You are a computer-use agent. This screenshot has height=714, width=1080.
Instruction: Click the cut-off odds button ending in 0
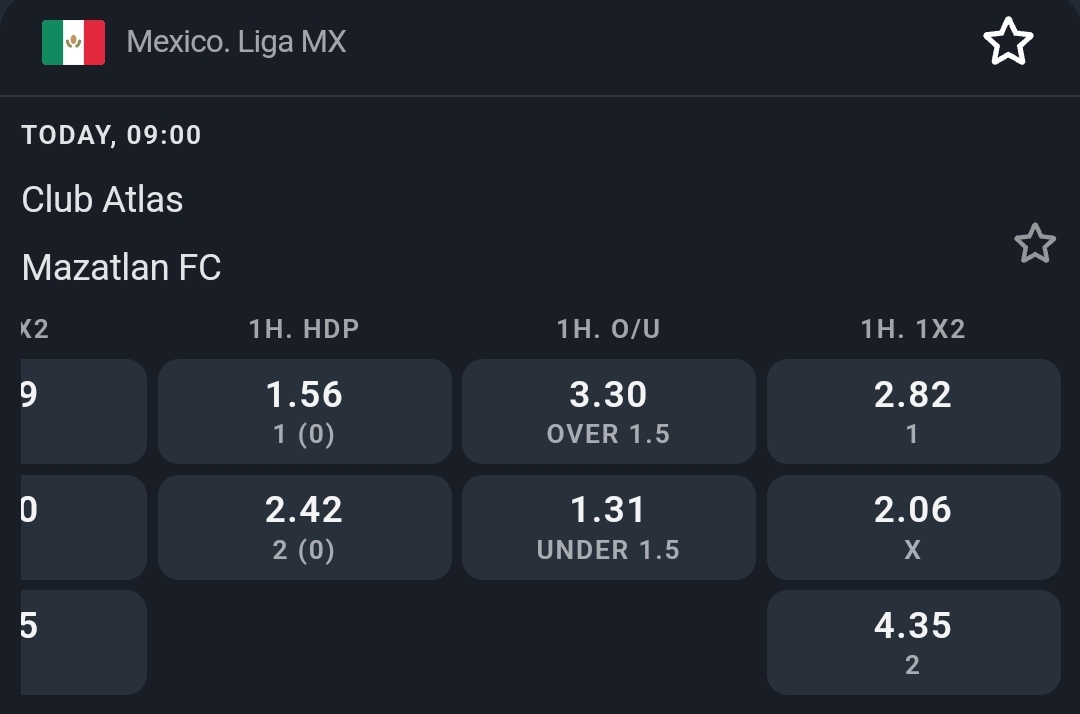click(83, 527)
